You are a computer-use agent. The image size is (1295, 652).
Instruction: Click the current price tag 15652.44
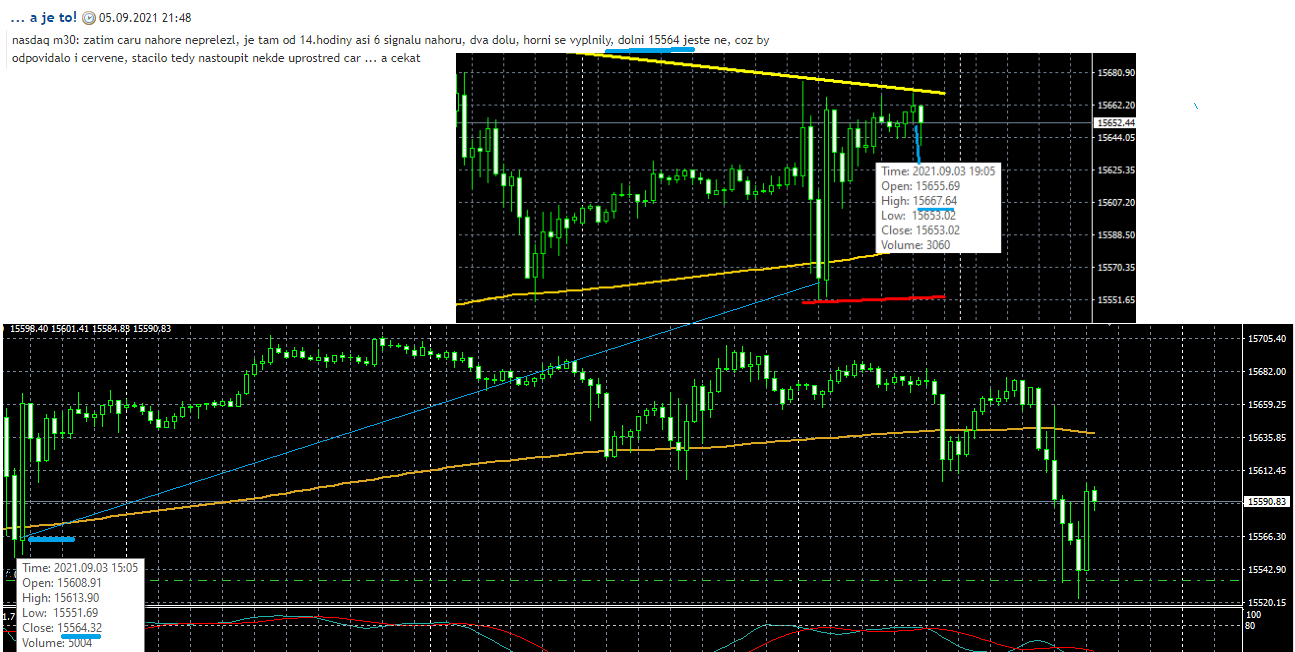1114,122
